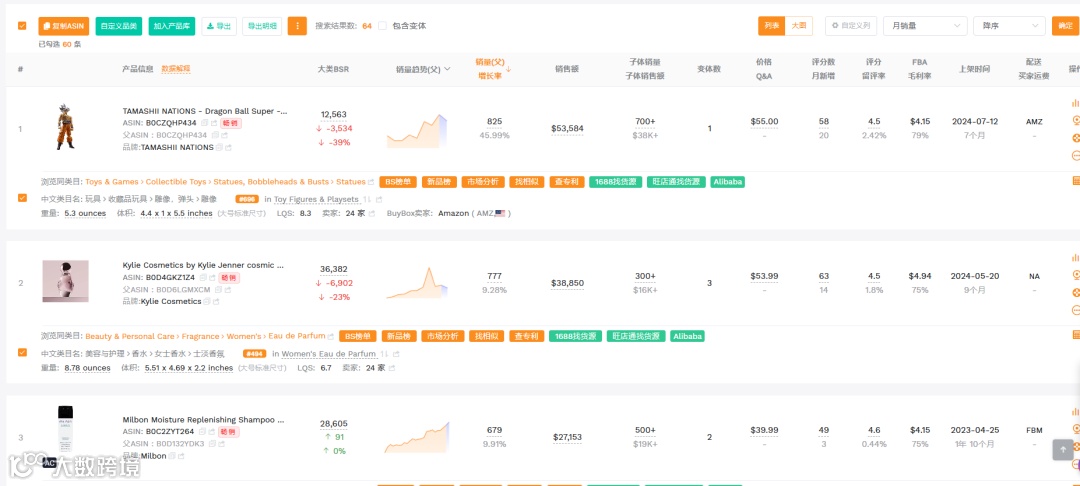Open the Fragrance category link
The height and width of the screenshot is (486, 1080).
tap(201, 337)
